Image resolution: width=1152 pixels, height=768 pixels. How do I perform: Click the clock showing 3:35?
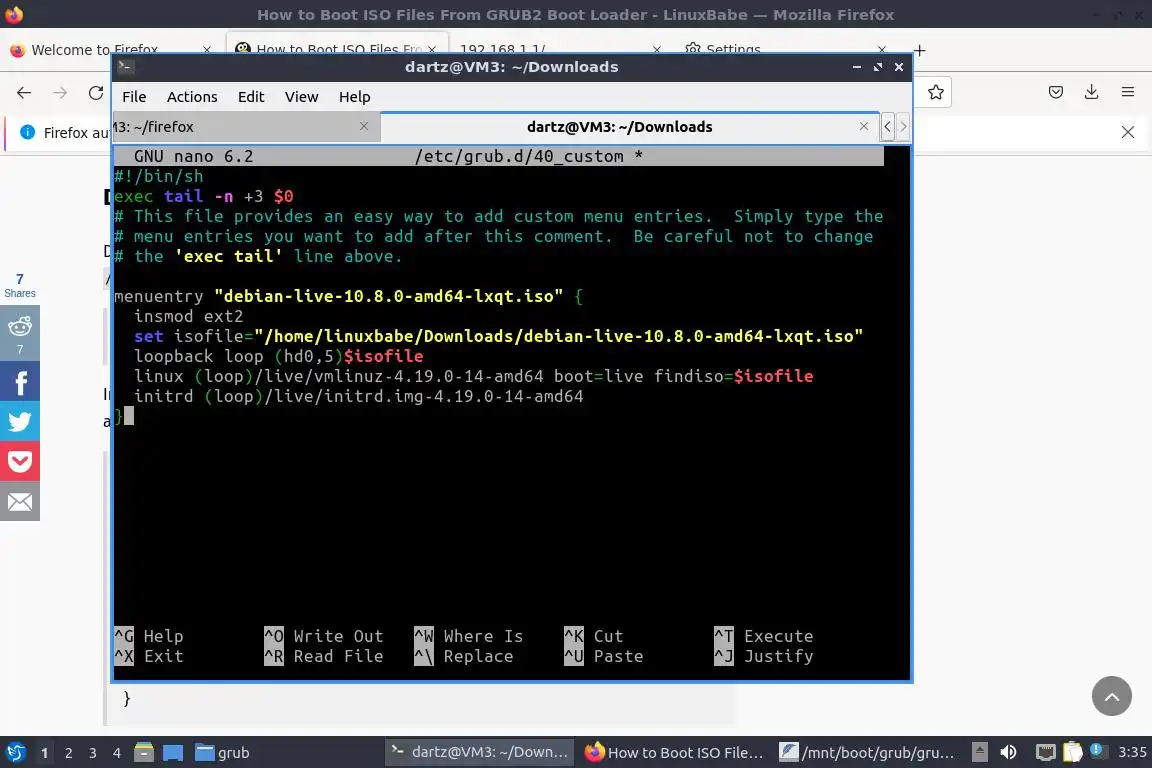tap(1132, 752)
